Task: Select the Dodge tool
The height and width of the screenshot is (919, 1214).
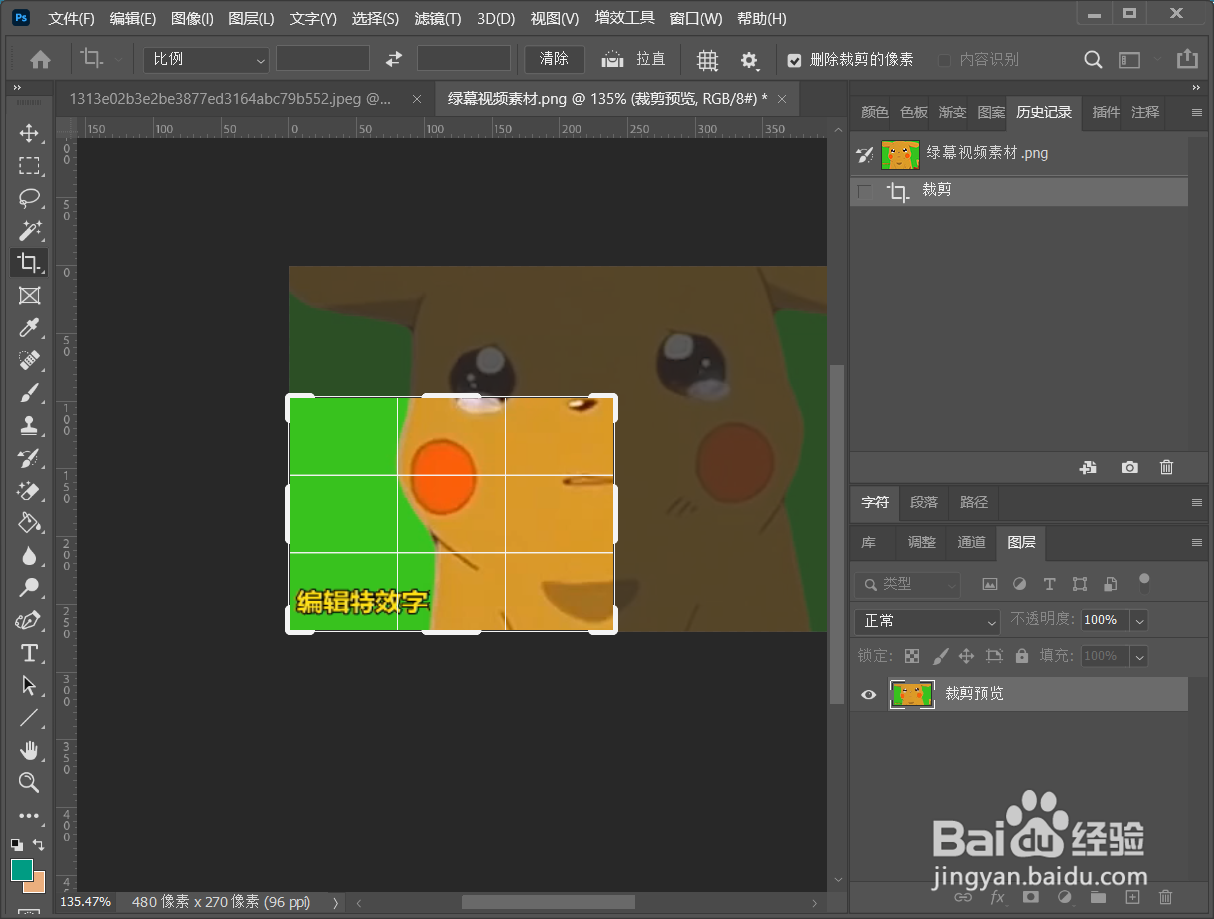Action: pos(29,588)
